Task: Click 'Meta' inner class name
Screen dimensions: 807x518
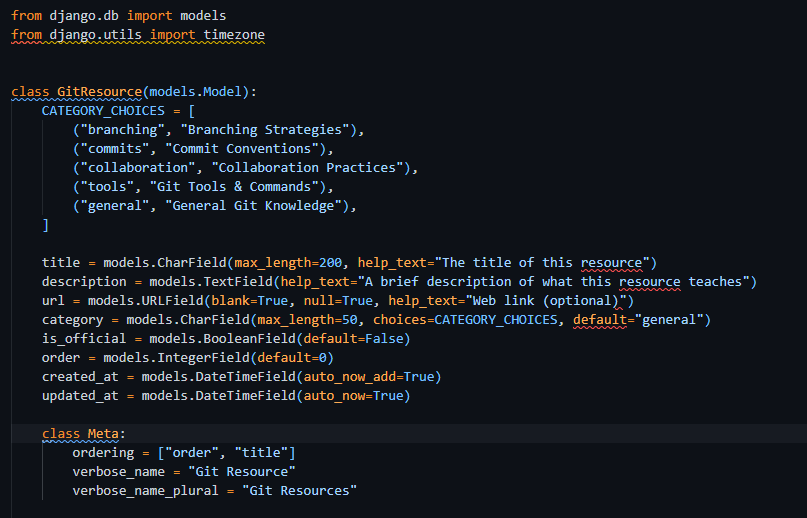Action: [x=103, y=434]
